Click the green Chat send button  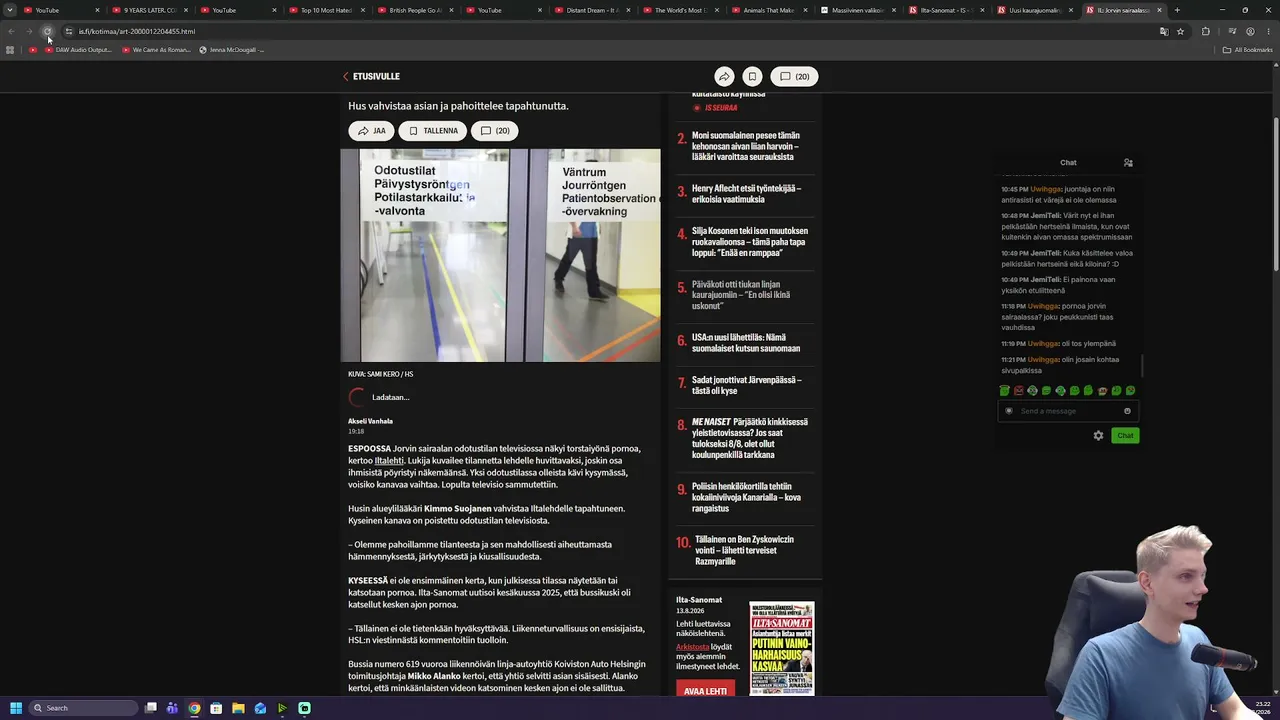pos(1125,435)
